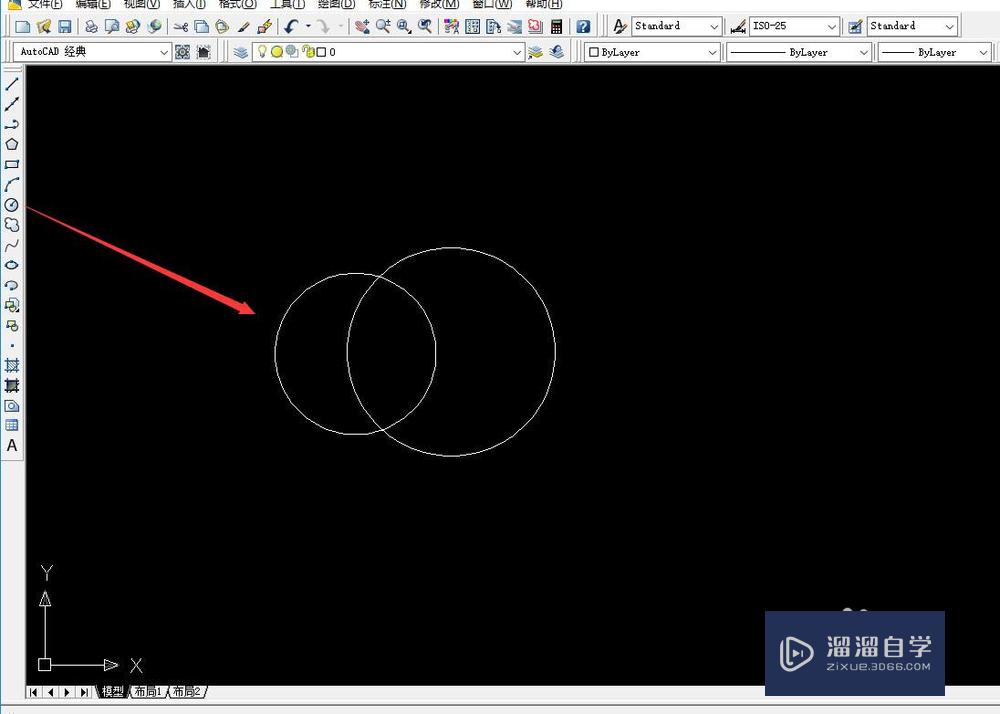The image size is (1000, 714).
Task: Select the Spline drawing tool
Action: 12,245
